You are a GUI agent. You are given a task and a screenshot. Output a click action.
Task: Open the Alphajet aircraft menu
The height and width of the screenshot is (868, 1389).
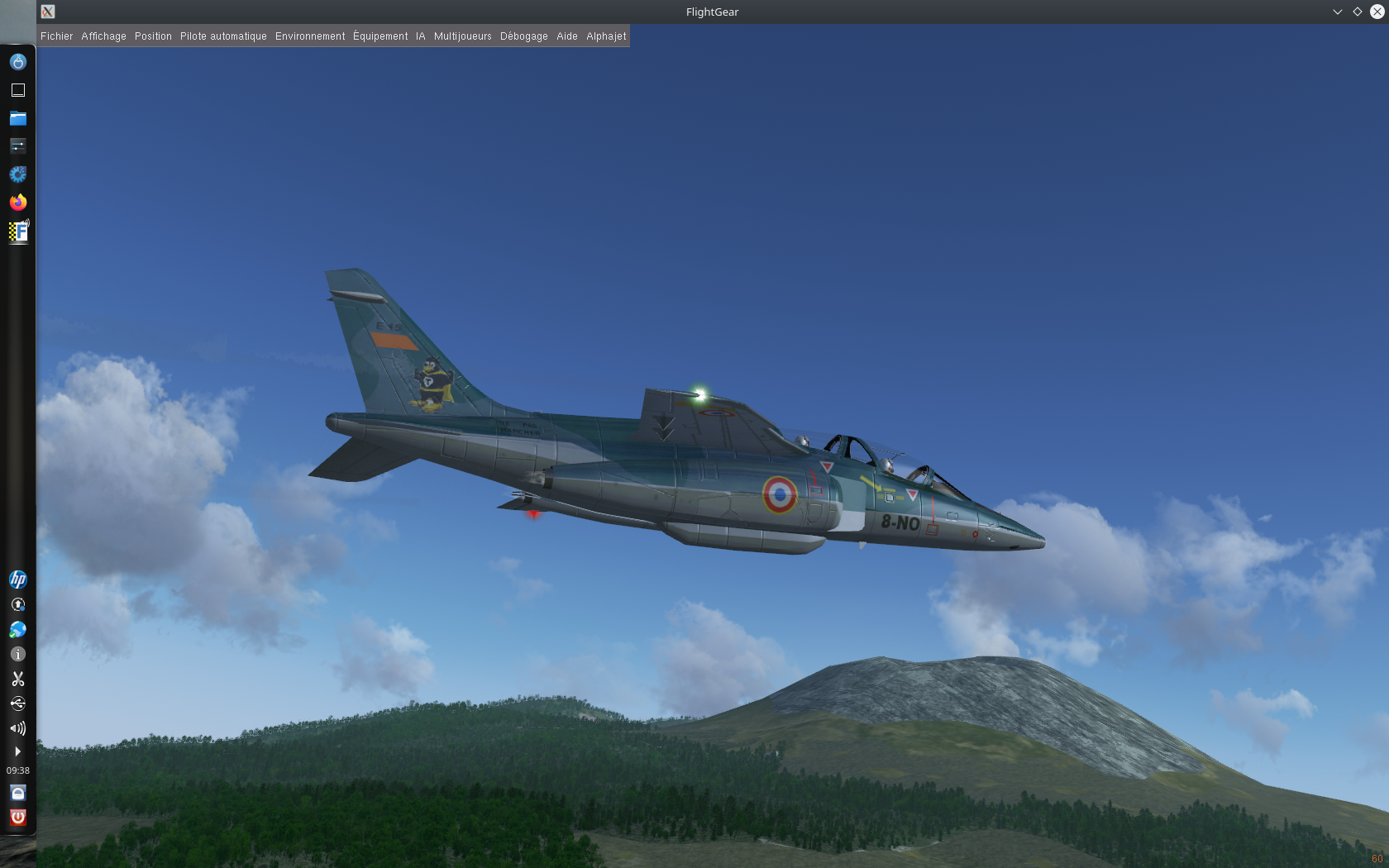(606, 36)
